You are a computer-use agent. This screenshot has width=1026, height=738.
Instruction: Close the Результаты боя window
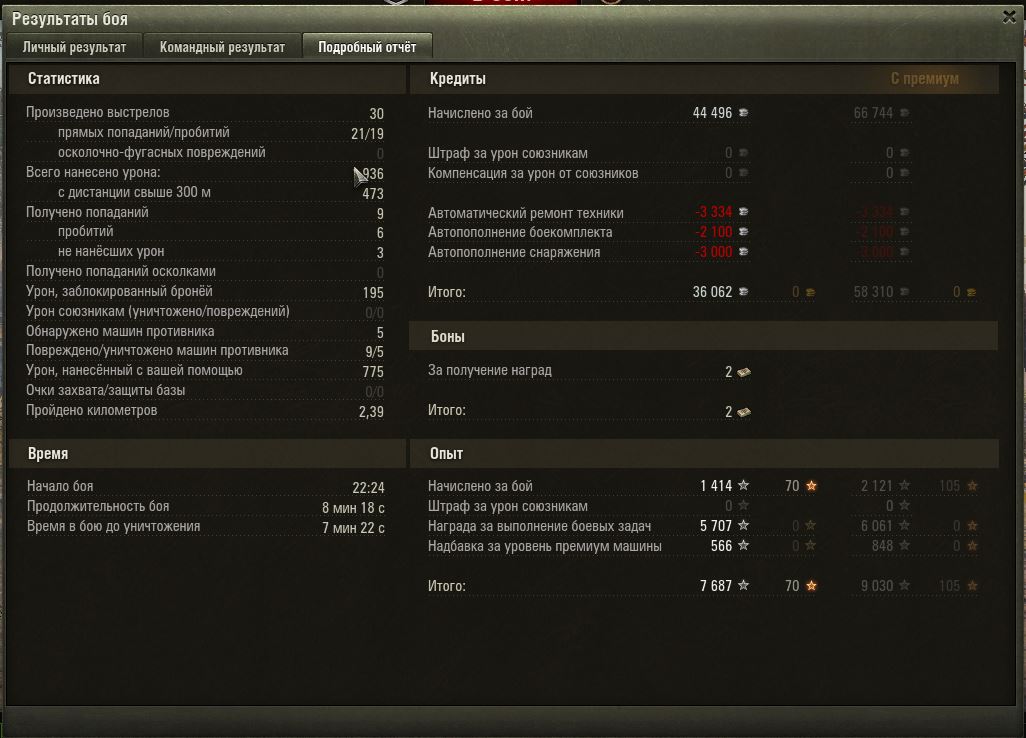[1010, 18]
